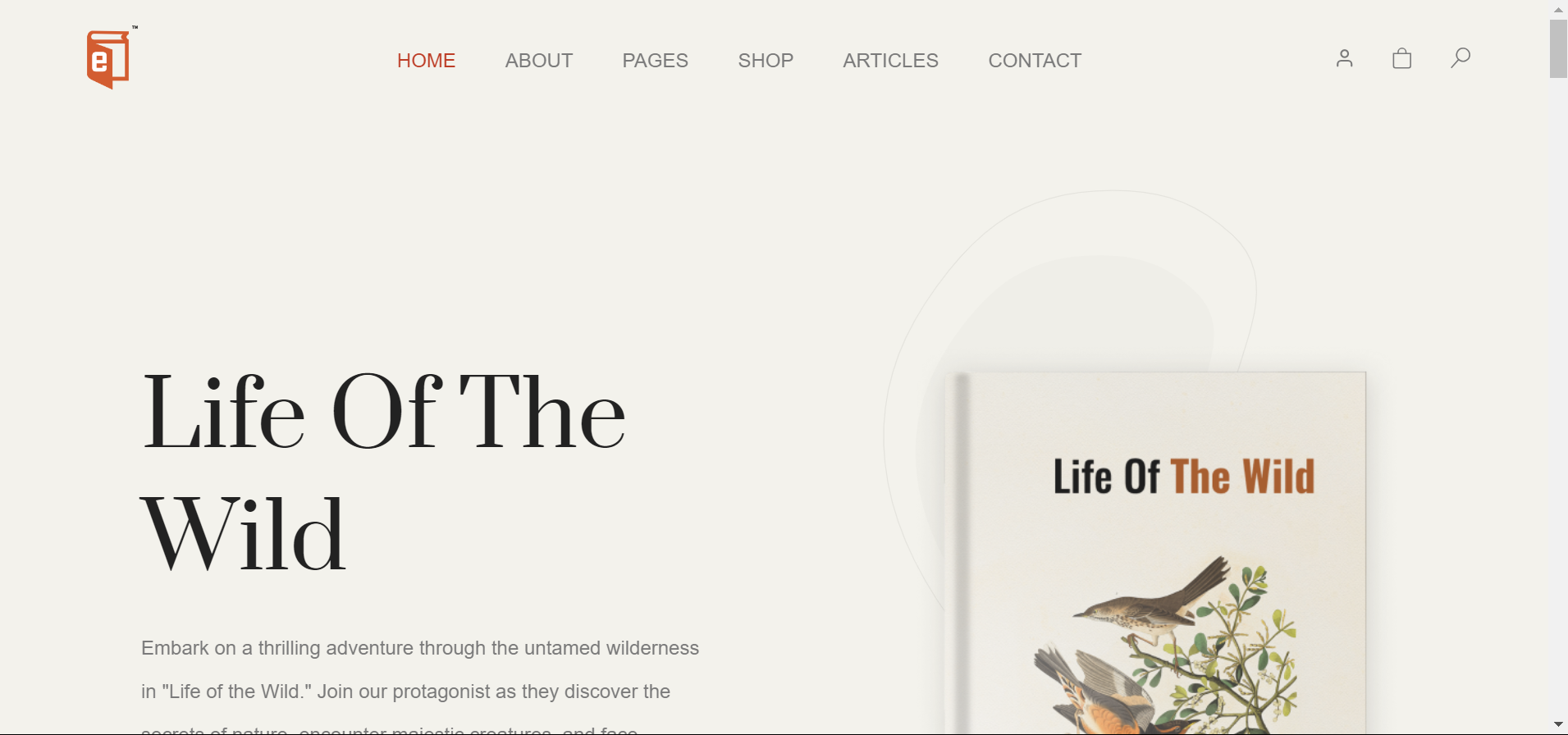Click the scrollbar up arrow
The height and width of the screenshot is (735, 1568).
click(1558, 10)
